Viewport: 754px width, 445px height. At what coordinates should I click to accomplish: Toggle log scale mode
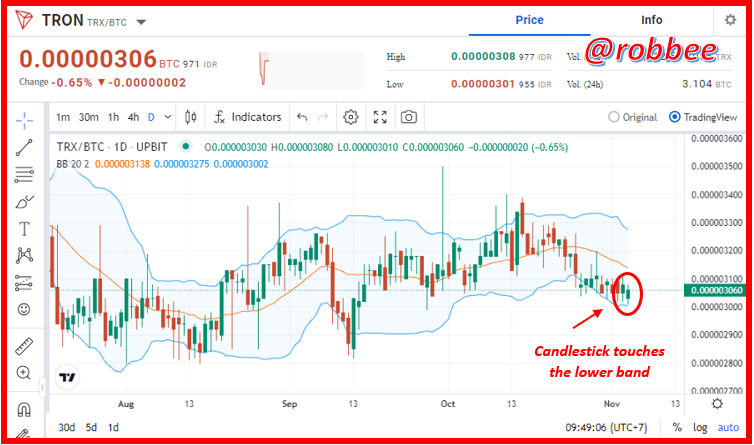[700, 427]
